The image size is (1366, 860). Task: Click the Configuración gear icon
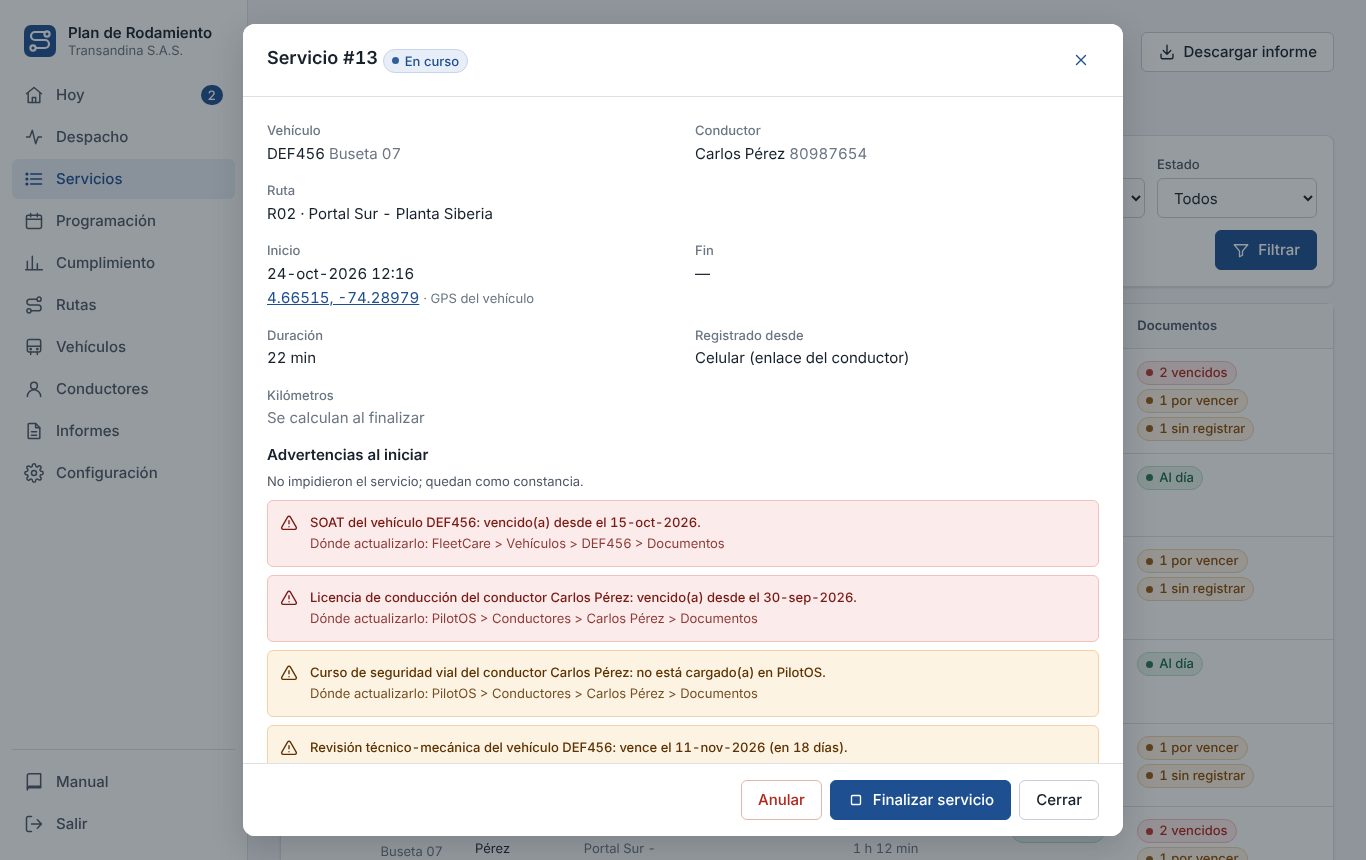34,473
